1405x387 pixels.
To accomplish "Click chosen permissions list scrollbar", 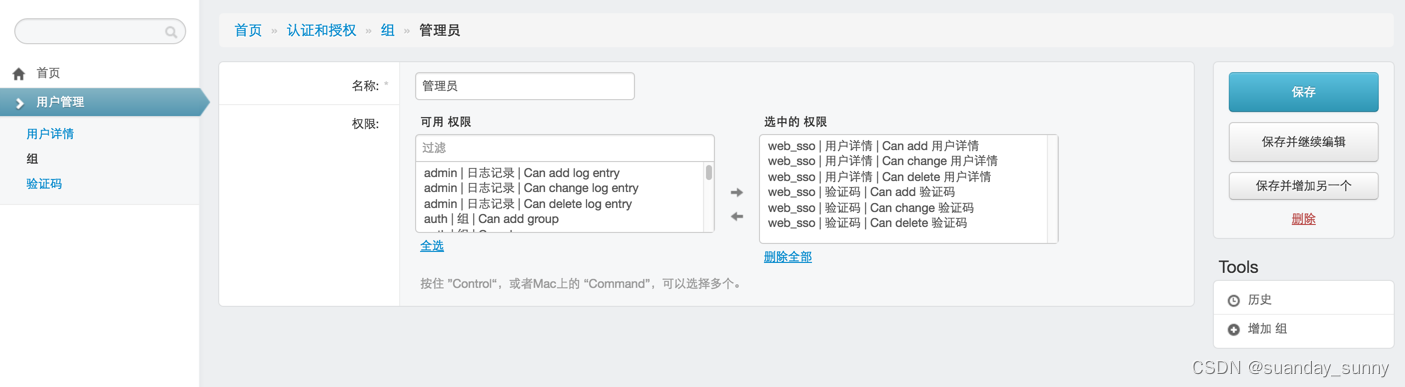I will point(1052,189).
